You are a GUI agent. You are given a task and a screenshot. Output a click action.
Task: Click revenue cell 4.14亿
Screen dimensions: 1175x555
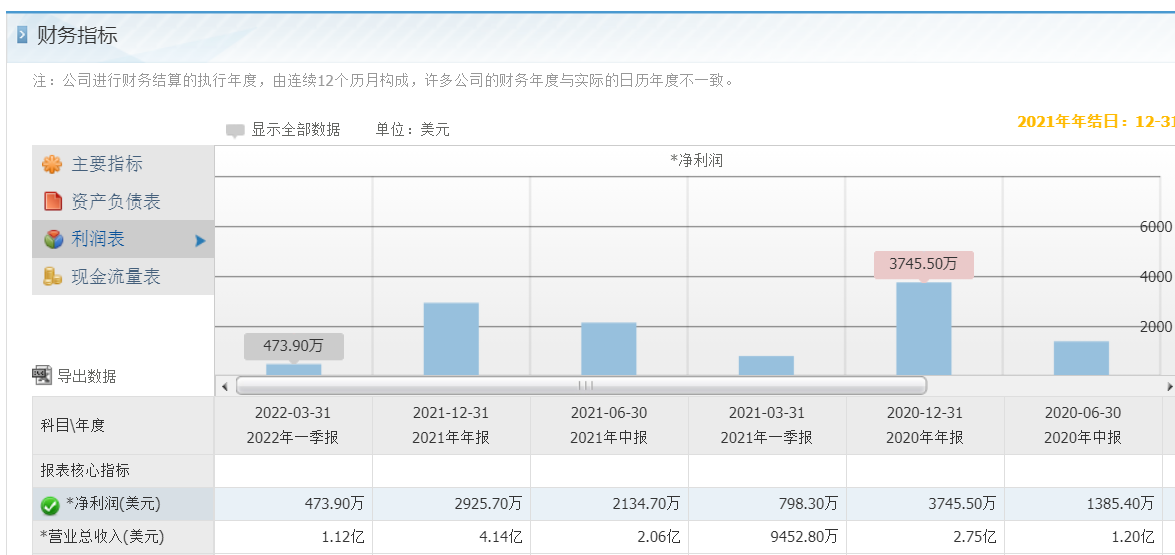point(451,537)
